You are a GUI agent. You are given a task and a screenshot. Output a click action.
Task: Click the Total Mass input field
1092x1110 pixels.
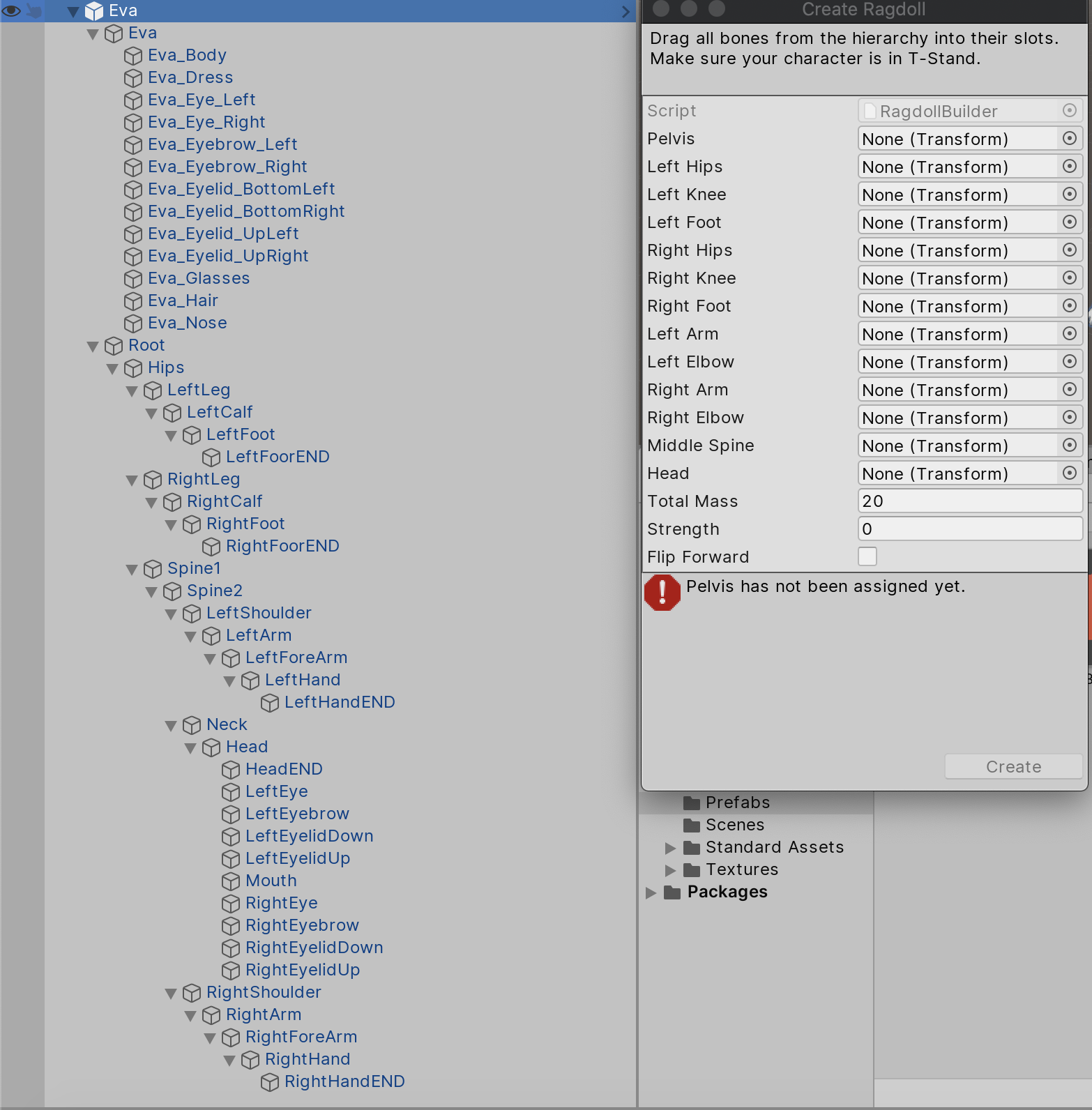point(970,501)
